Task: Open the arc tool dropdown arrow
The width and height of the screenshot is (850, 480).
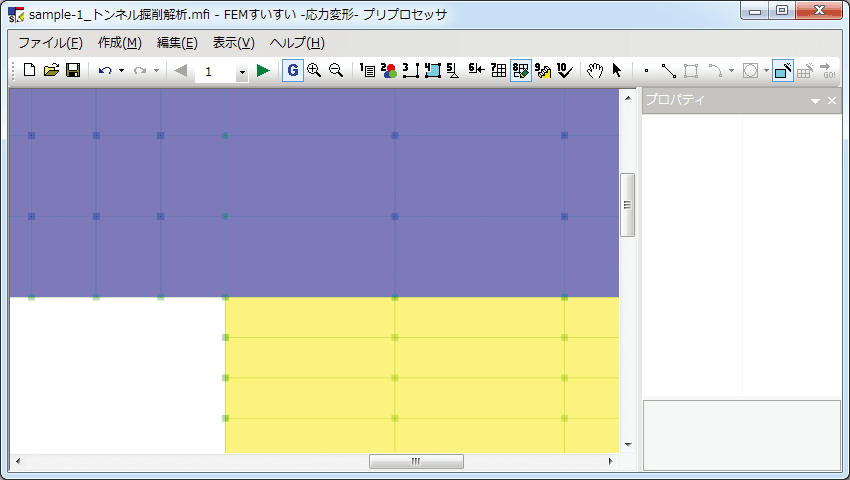Action: coord(731,71)
